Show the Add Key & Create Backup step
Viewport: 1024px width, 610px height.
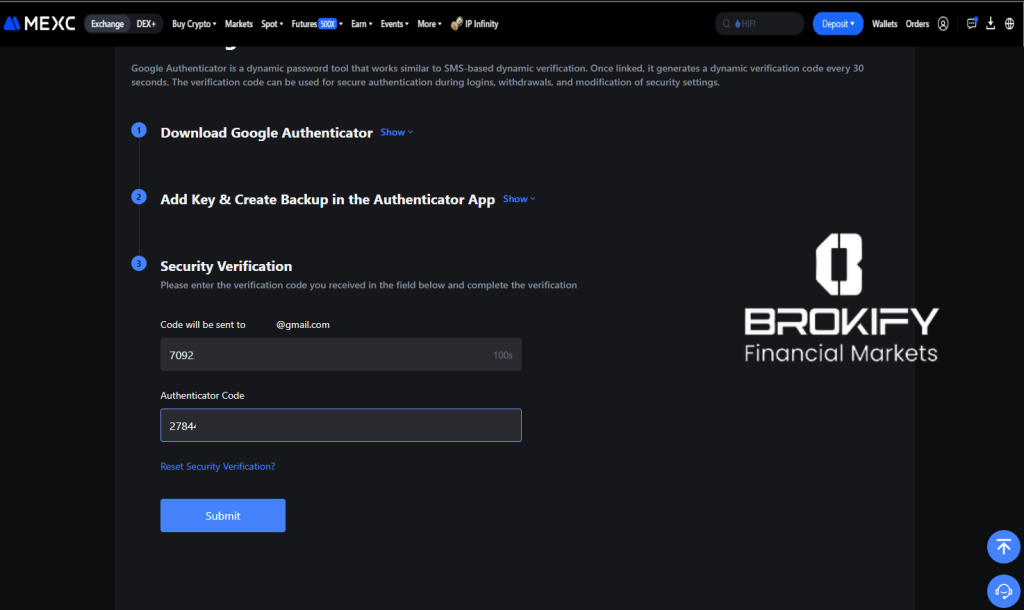(x=519, y=199)
